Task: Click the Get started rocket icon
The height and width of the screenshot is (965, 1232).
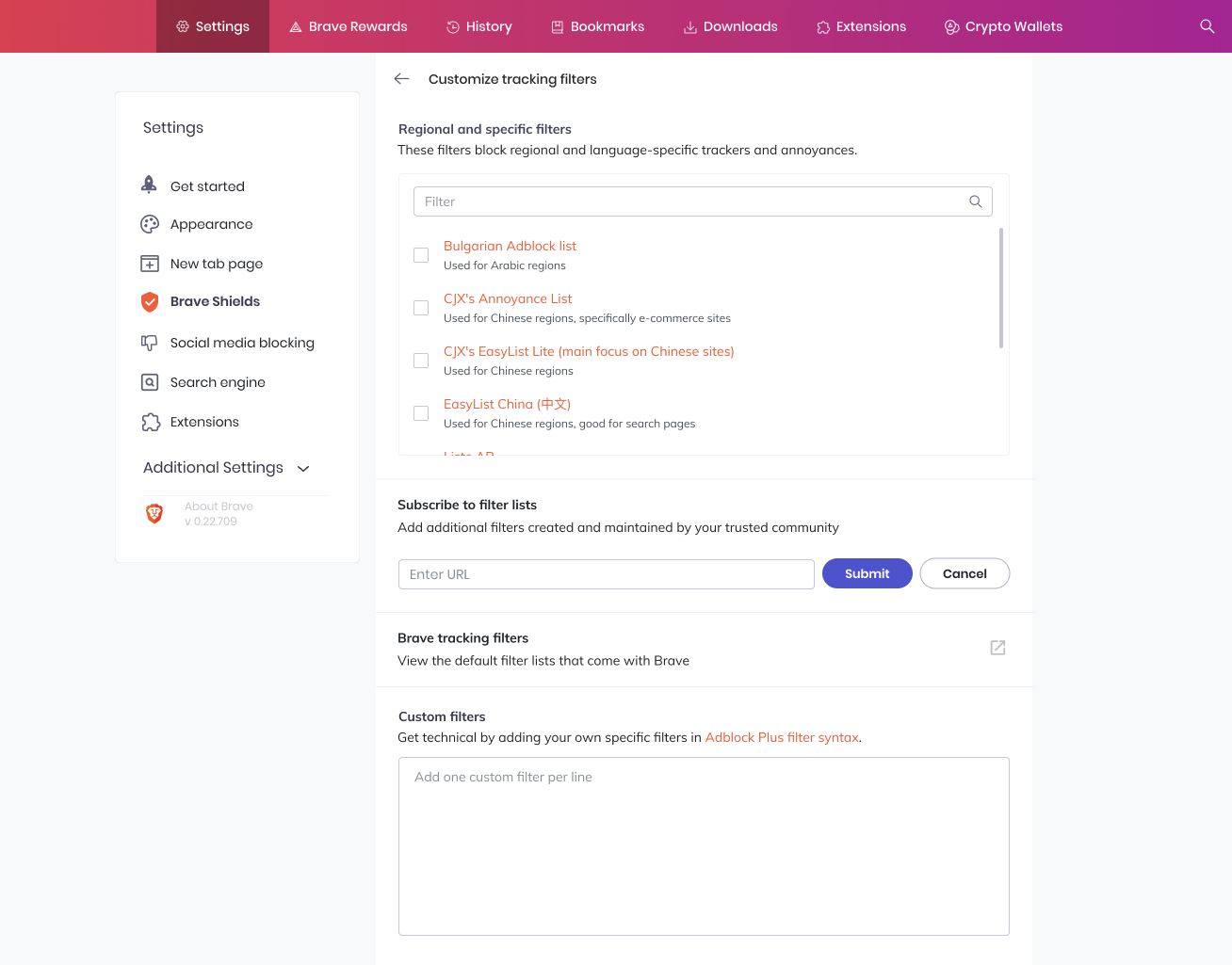Action: tap(149, 185)
